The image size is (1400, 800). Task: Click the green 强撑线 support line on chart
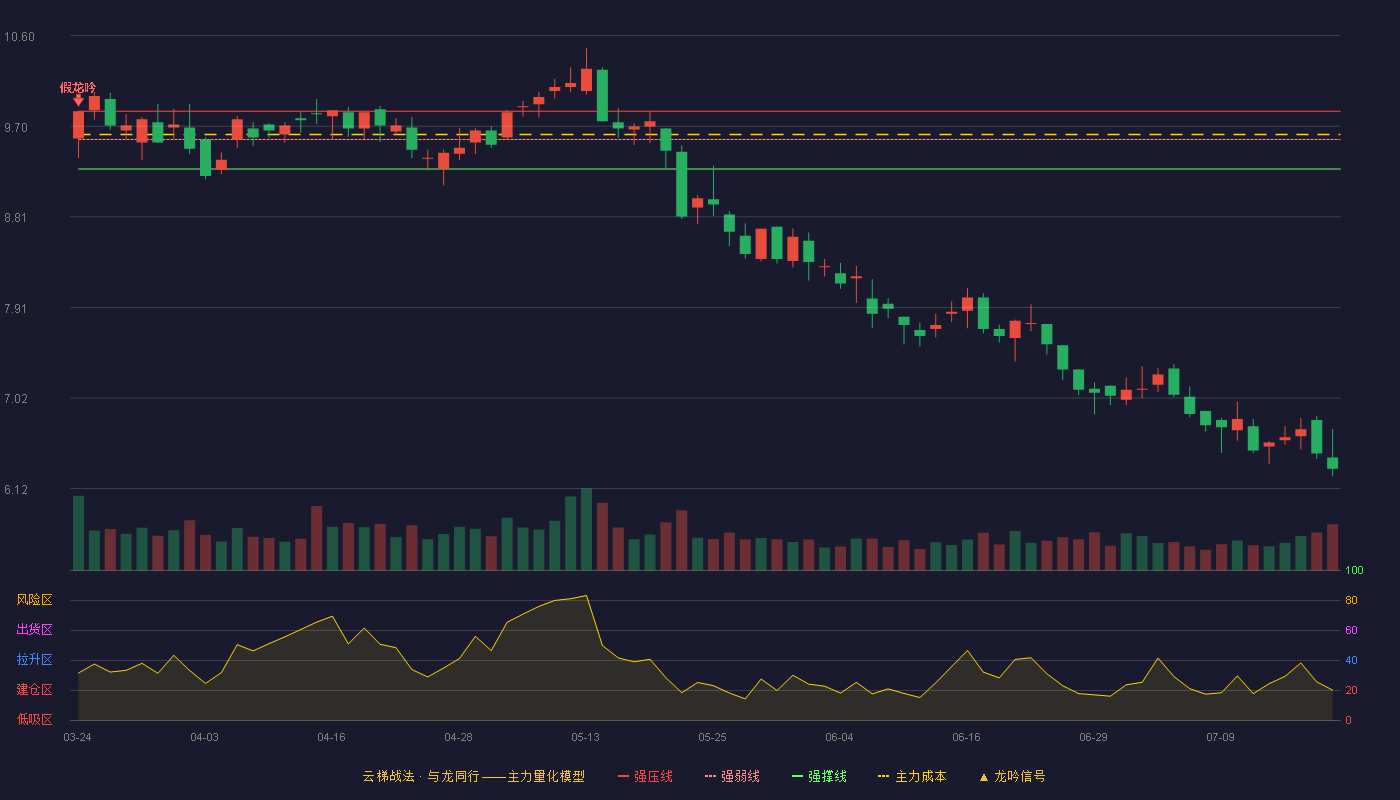point(709,169)
